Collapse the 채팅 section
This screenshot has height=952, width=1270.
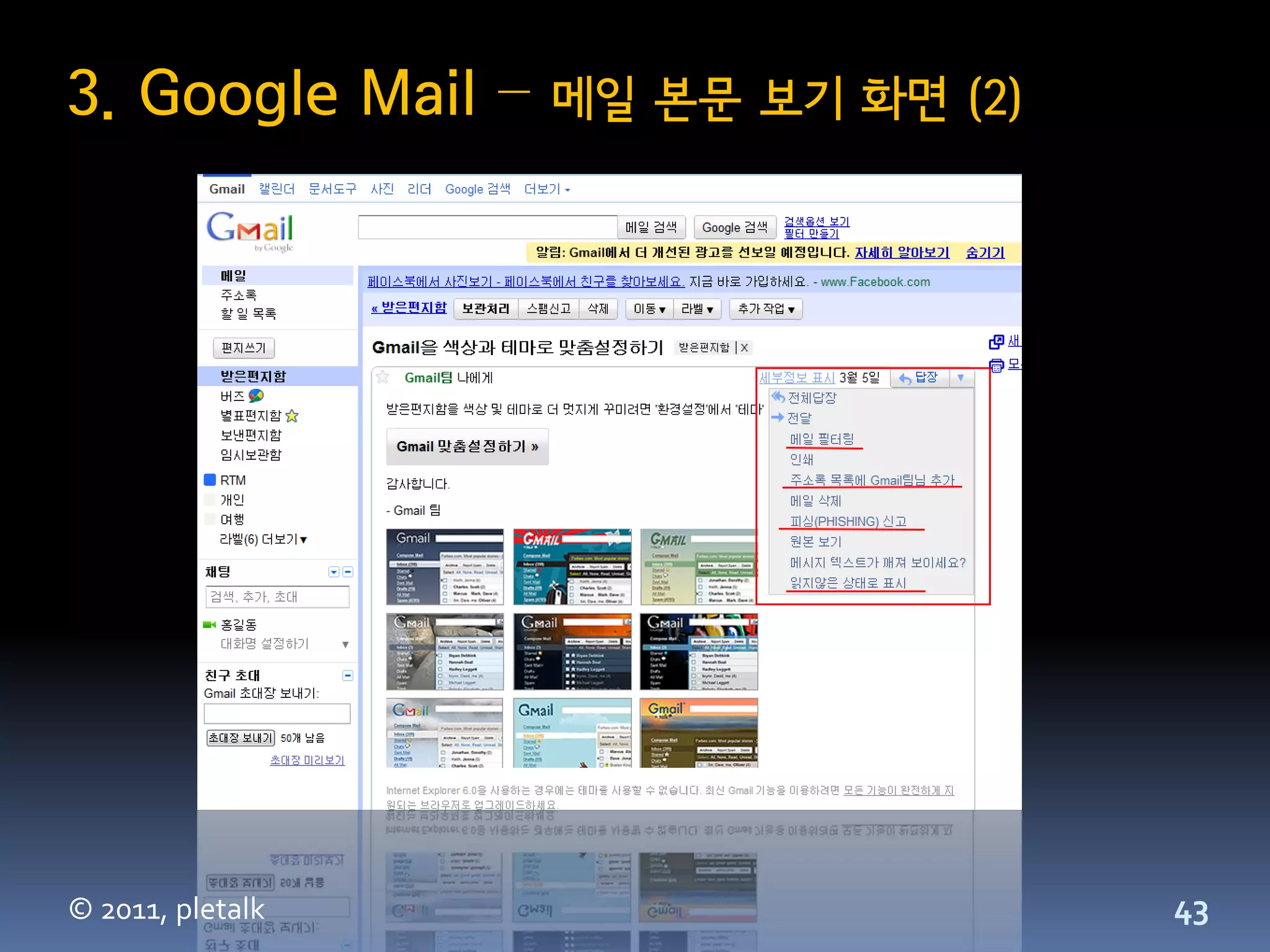(348, 571)
